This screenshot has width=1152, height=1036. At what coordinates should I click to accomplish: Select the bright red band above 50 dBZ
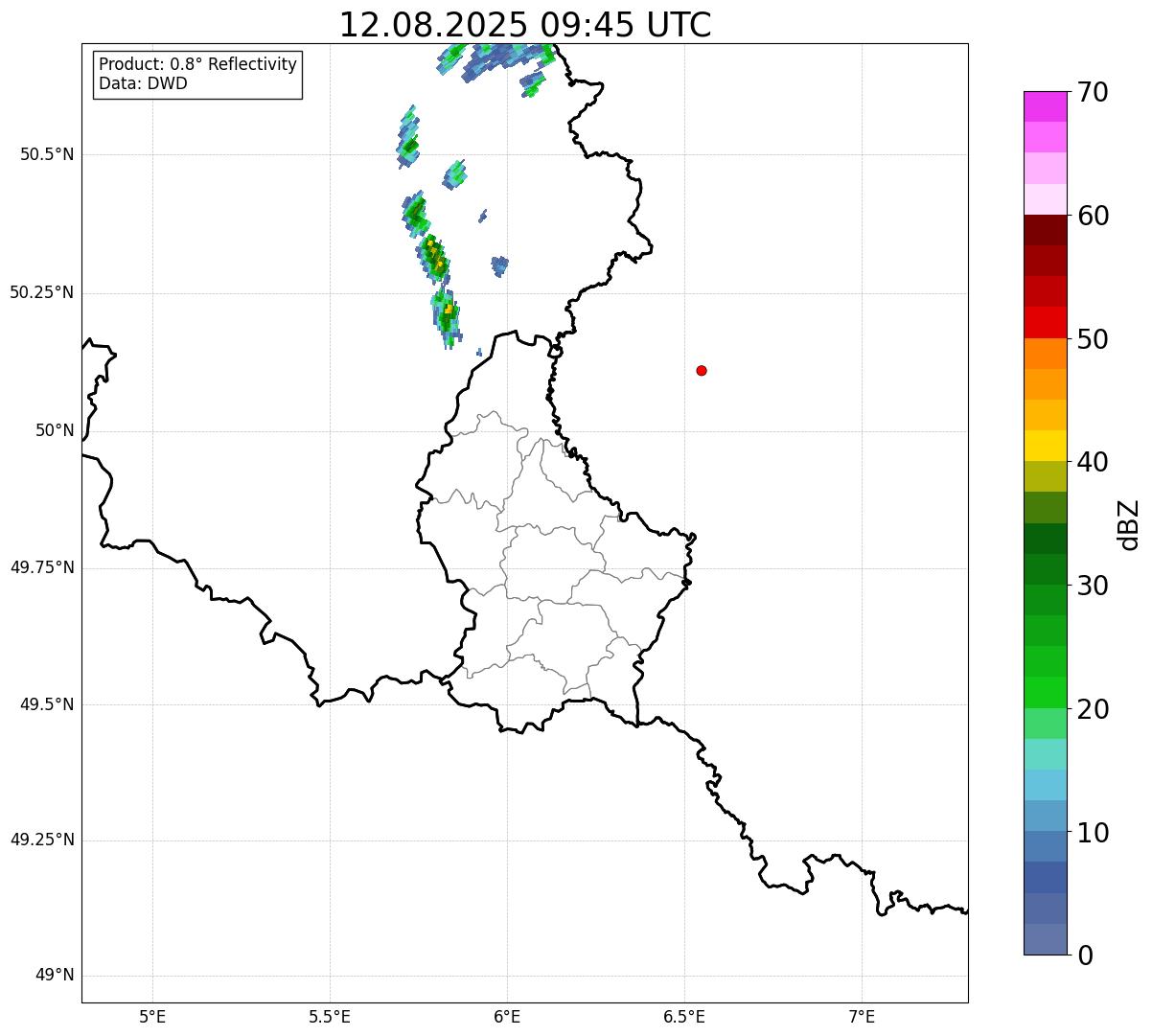(x=1045, y=322)
